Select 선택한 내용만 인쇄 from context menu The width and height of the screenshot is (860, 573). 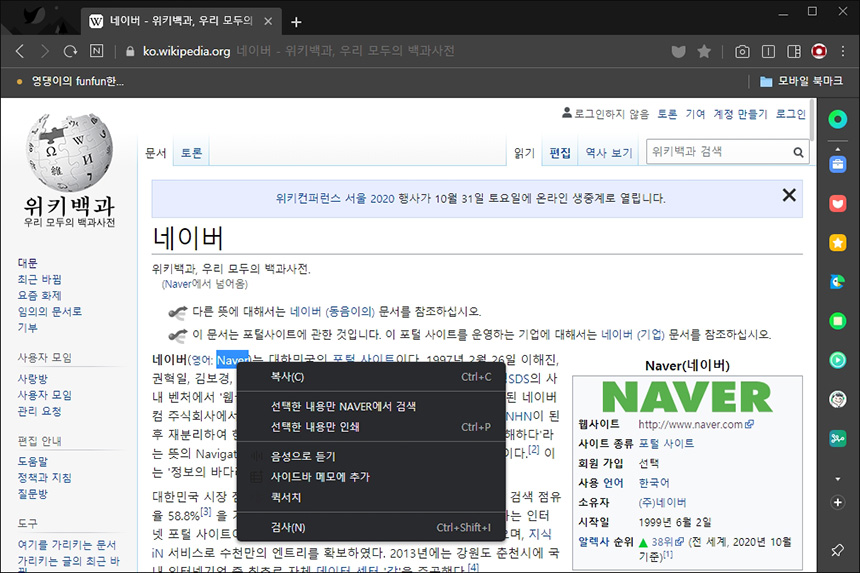[371, 427]
